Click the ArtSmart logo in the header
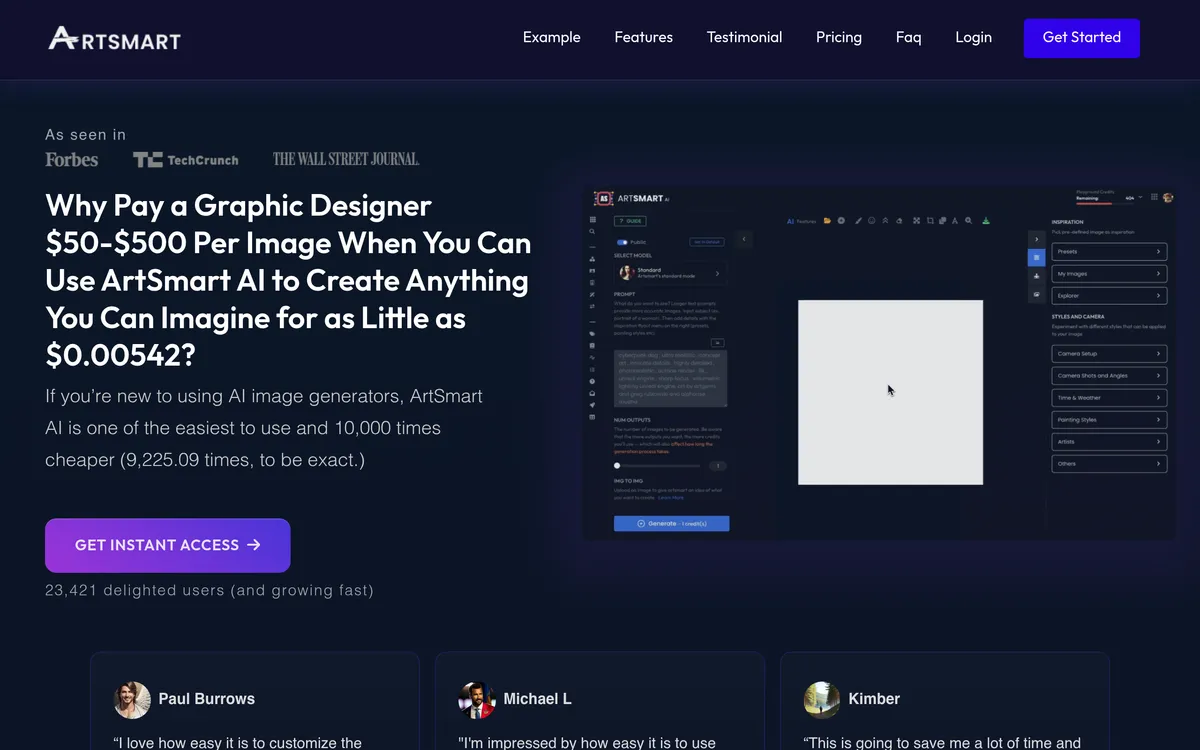 (x=115, y=38)
